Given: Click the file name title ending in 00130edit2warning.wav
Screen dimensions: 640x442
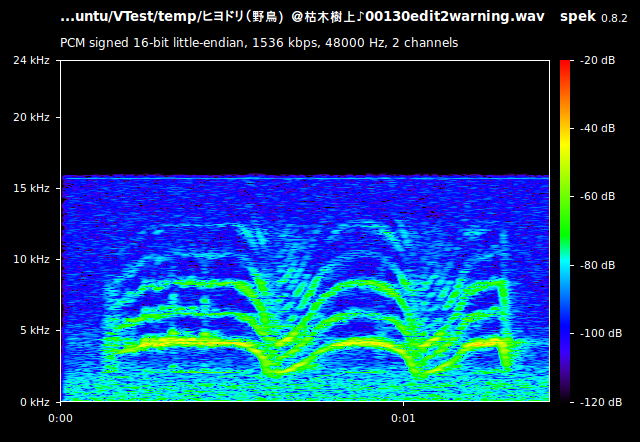Looking at the screenshot, I should pos(302,17).
